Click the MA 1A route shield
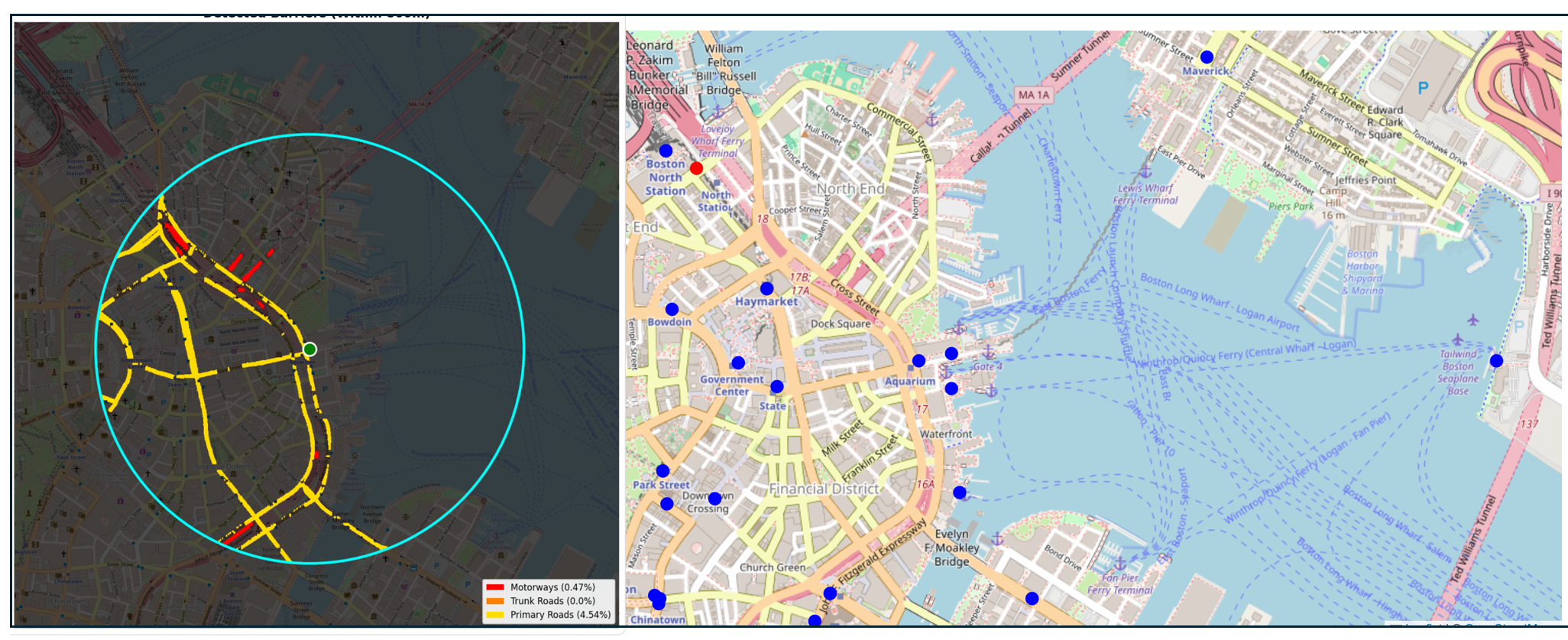1568x640 pixels. tap(1034, 95)
